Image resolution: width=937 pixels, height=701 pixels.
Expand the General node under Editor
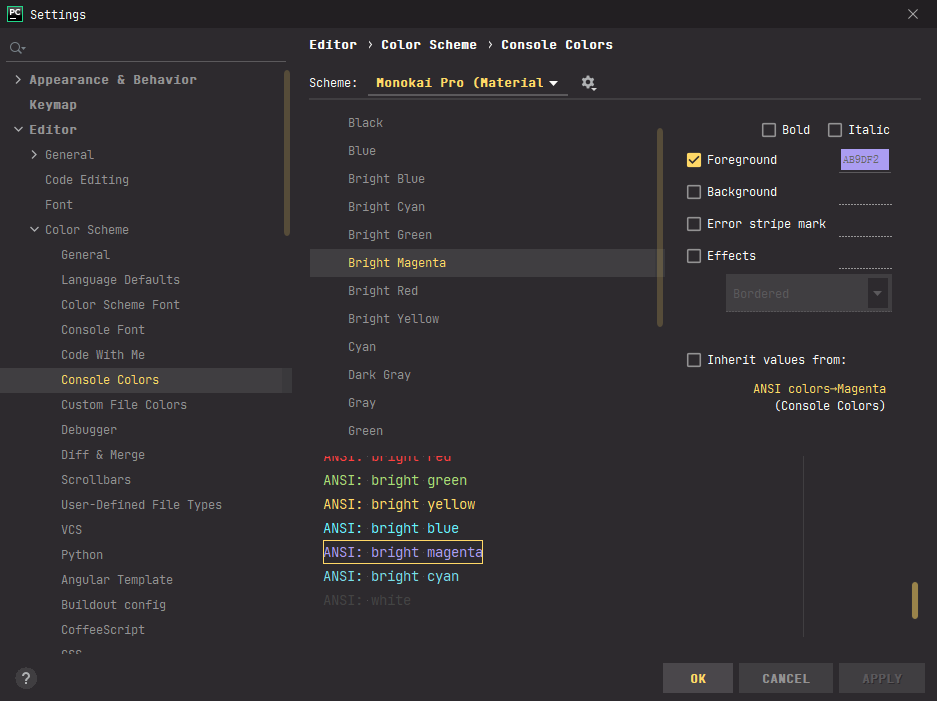[x=35, y=155]
